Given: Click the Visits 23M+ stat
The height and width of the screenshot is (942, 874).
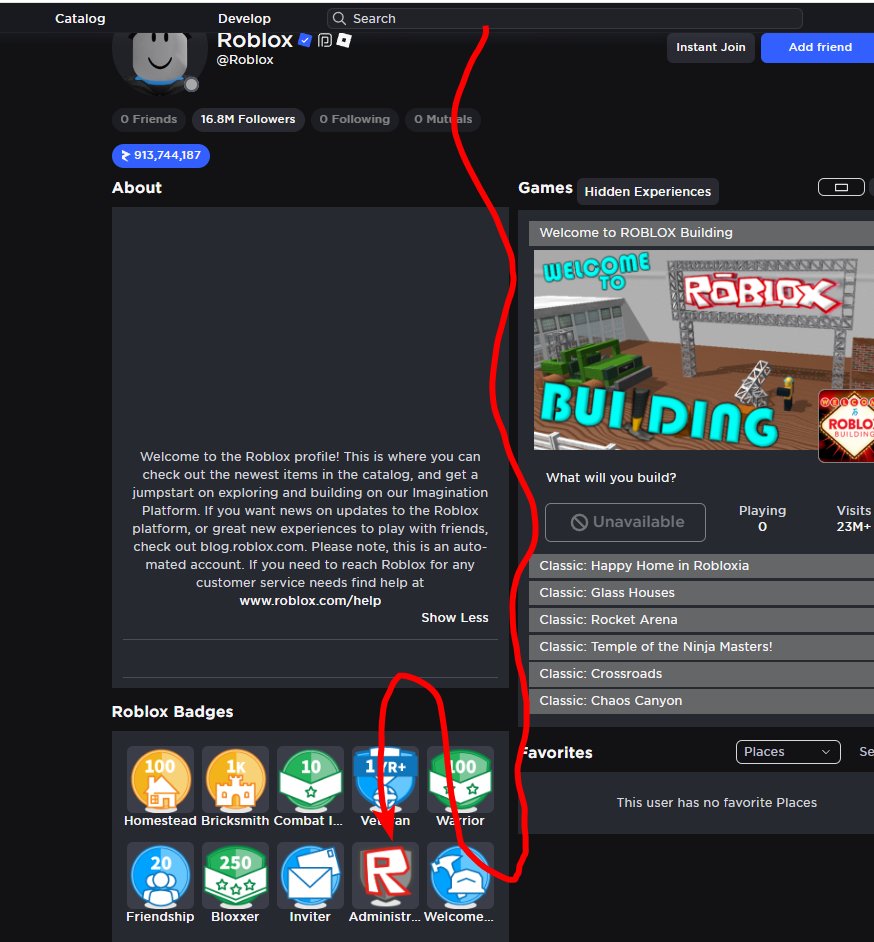Looking at the screenshot, I should [x=854, y=518].
